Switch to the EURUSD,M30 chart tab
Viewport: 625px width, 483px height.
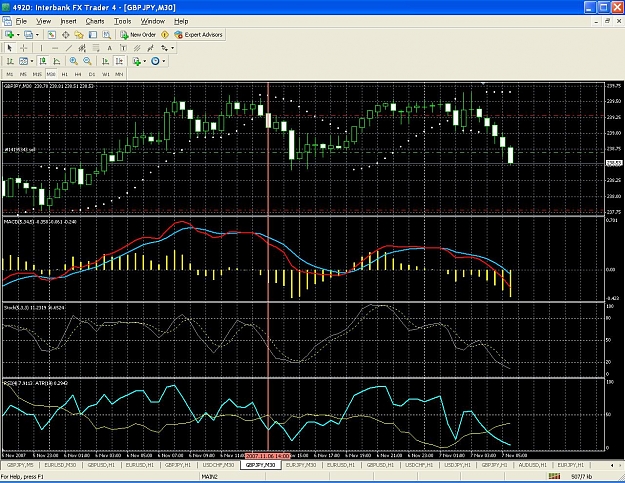60,465
